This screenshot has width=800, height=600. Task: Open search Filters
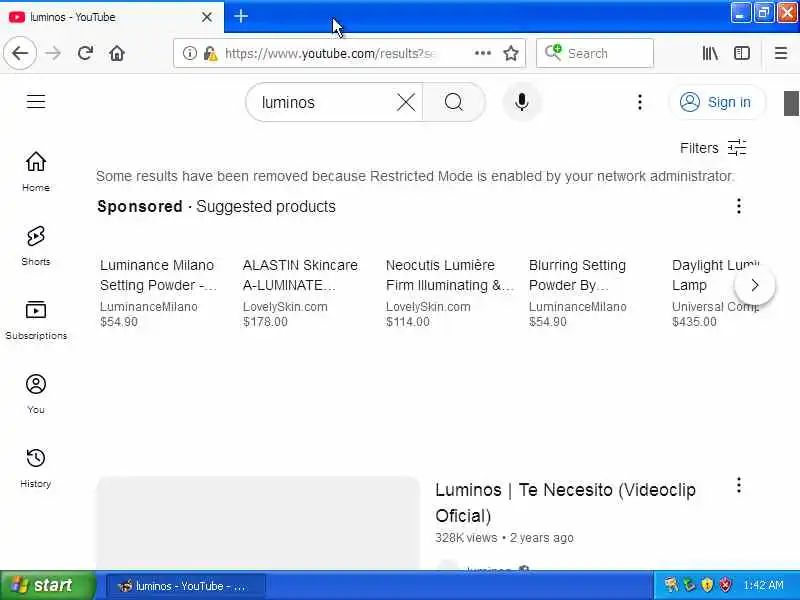coord(713,148)
